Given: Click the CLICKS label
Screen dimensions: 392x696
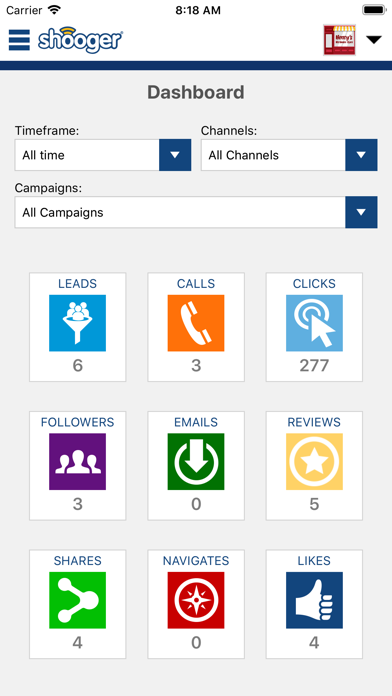Looking at the screenshot, I should coord(314,284).
